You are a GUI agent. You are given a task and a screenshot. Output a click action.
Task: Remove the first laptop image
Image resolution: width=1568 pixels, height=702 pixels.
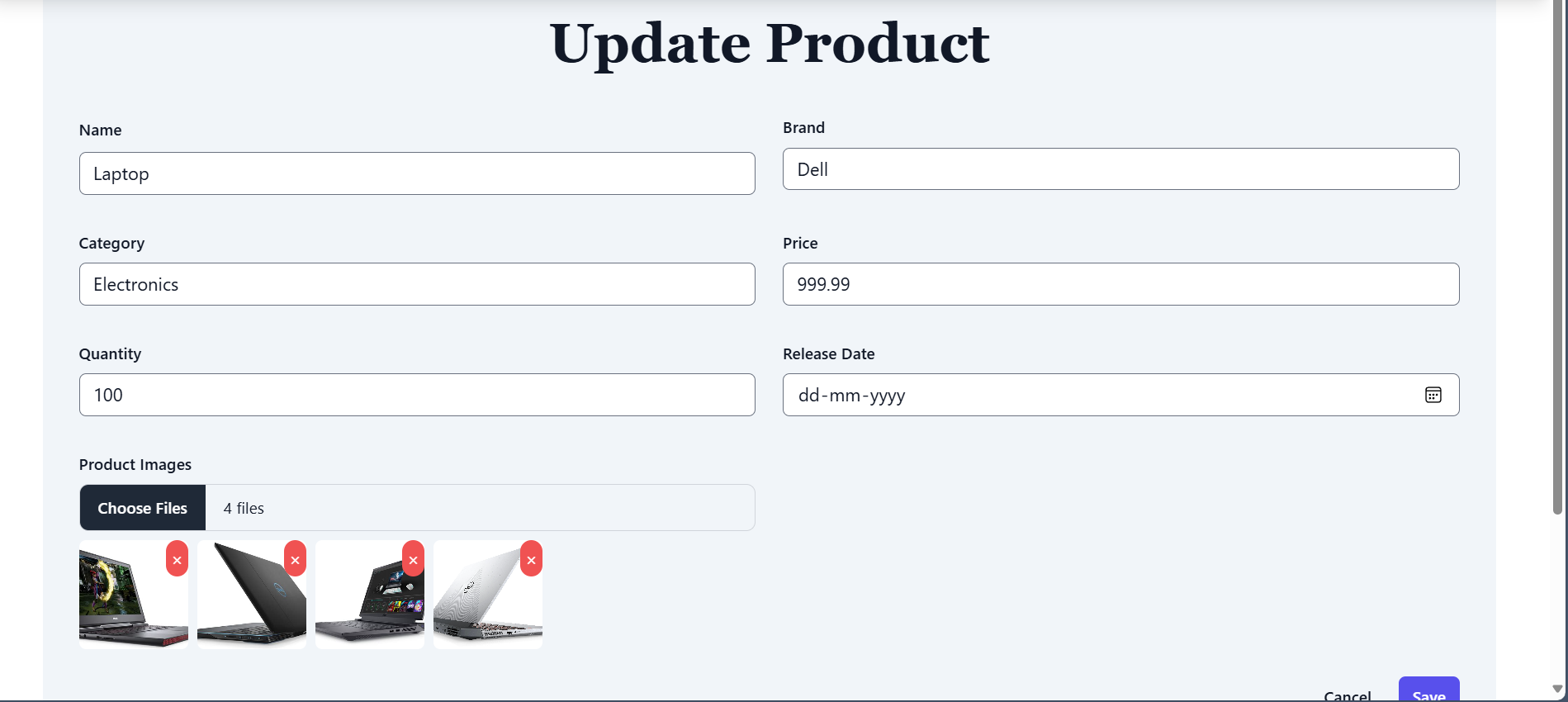pos(177,559)
